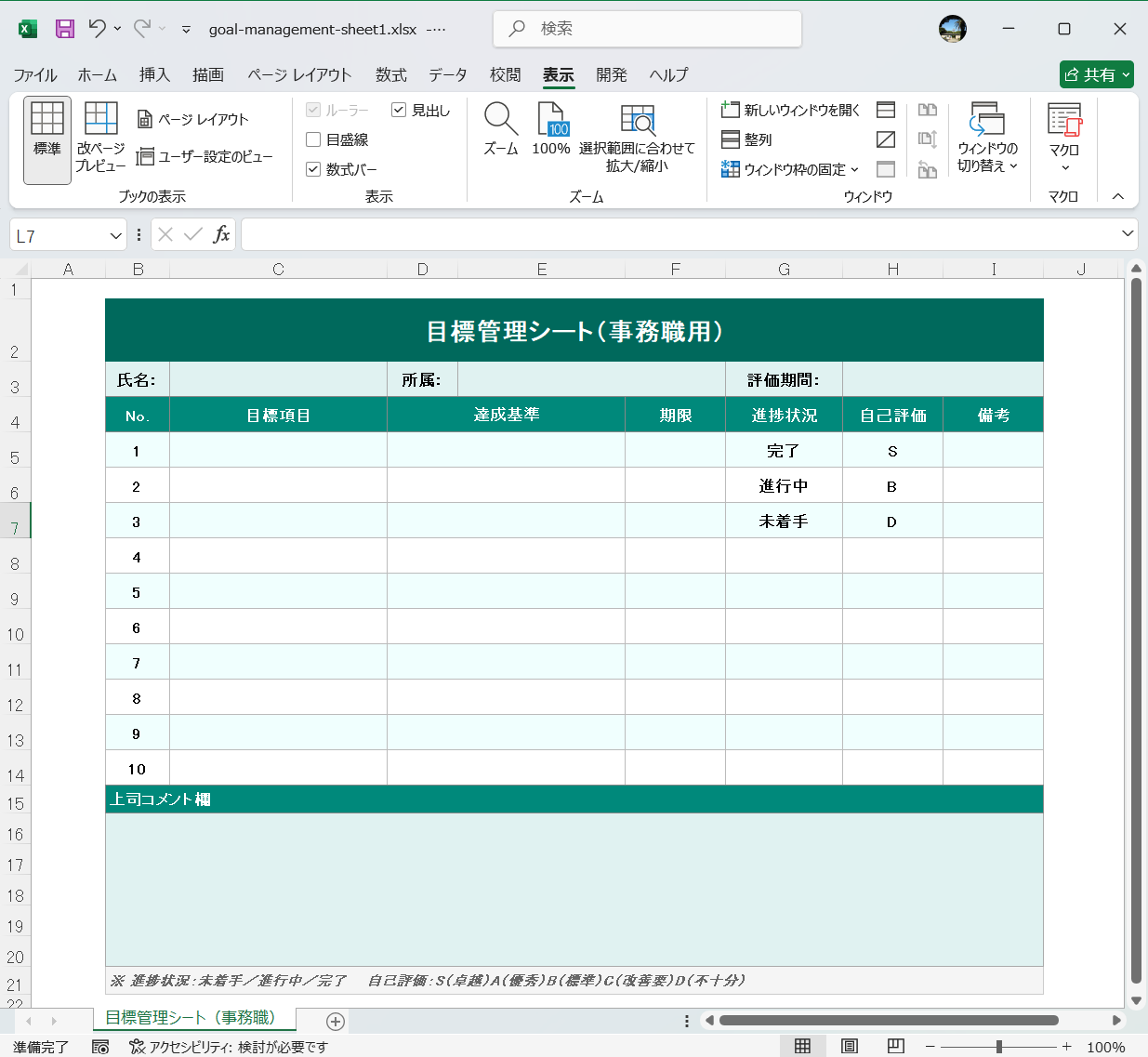Click the 100% zoom level text
This screenshot has height=1057, width=1148.
(x=1106, y=1047)
